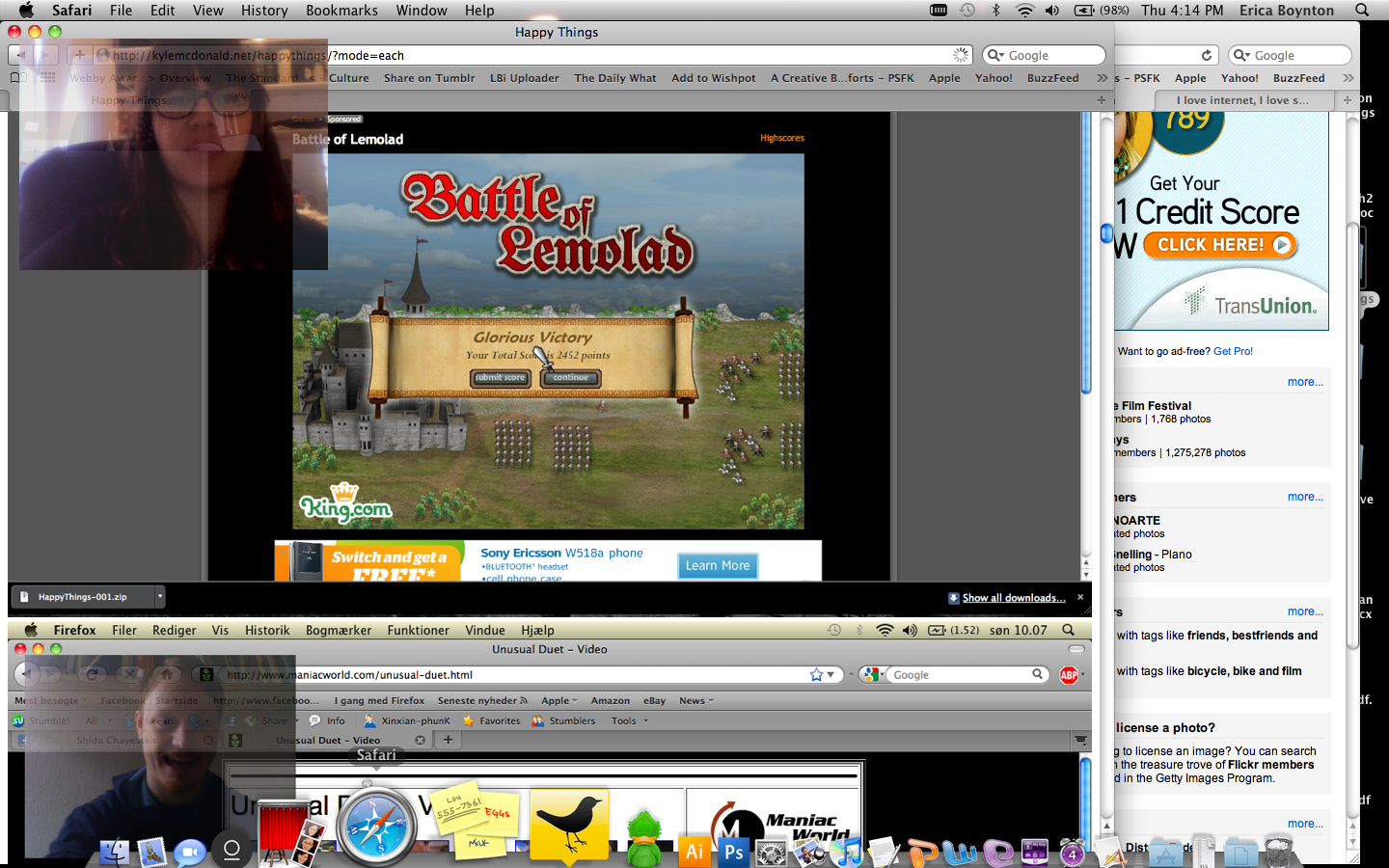Screen dimensions: 1389x868
Task: Select the I love internet tab in the background window
Action: tap(1242, 100)
